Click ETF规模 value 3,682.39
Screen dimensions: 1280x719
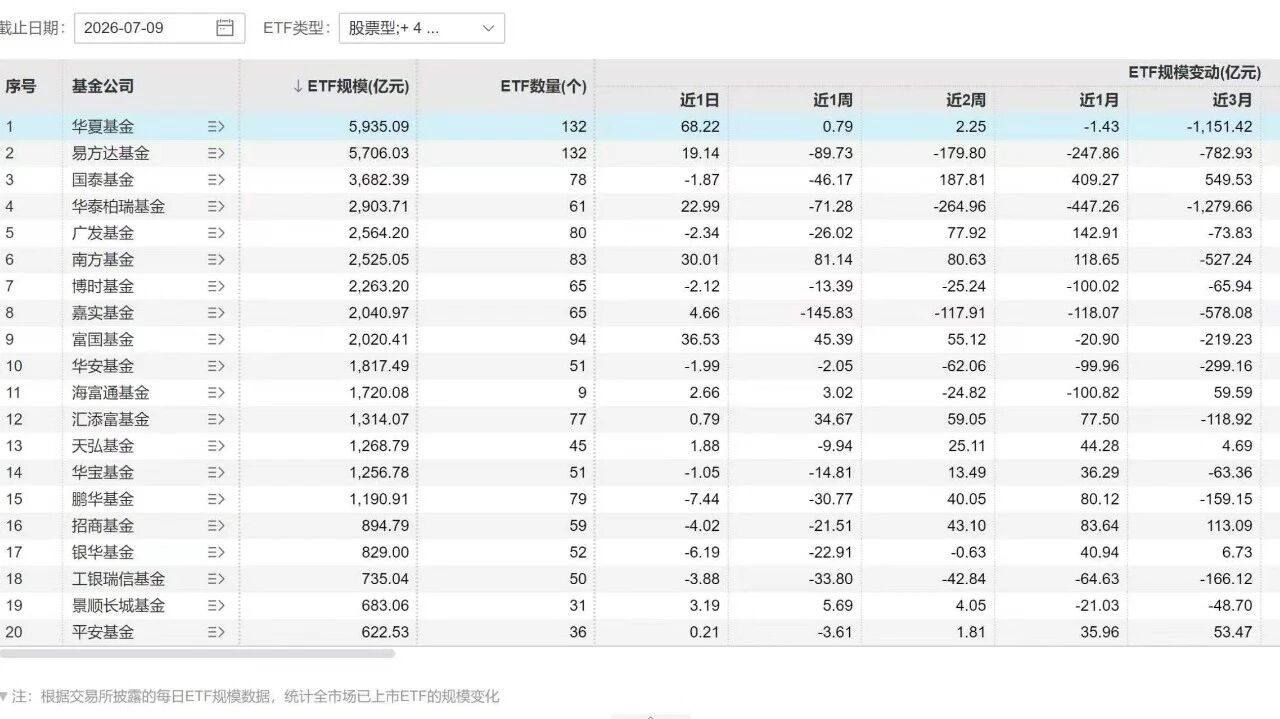pos(380,180)
